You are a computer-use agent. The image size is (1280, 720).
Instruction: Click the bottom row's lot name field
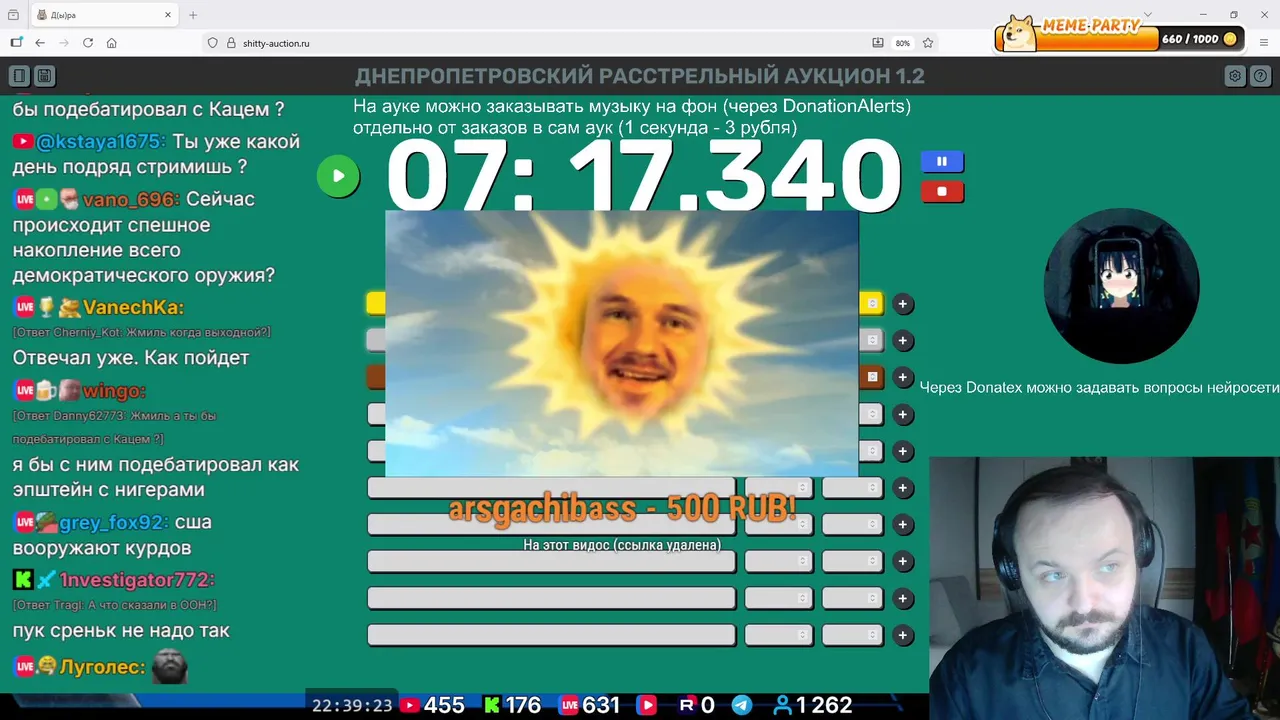tap(551, 635)
